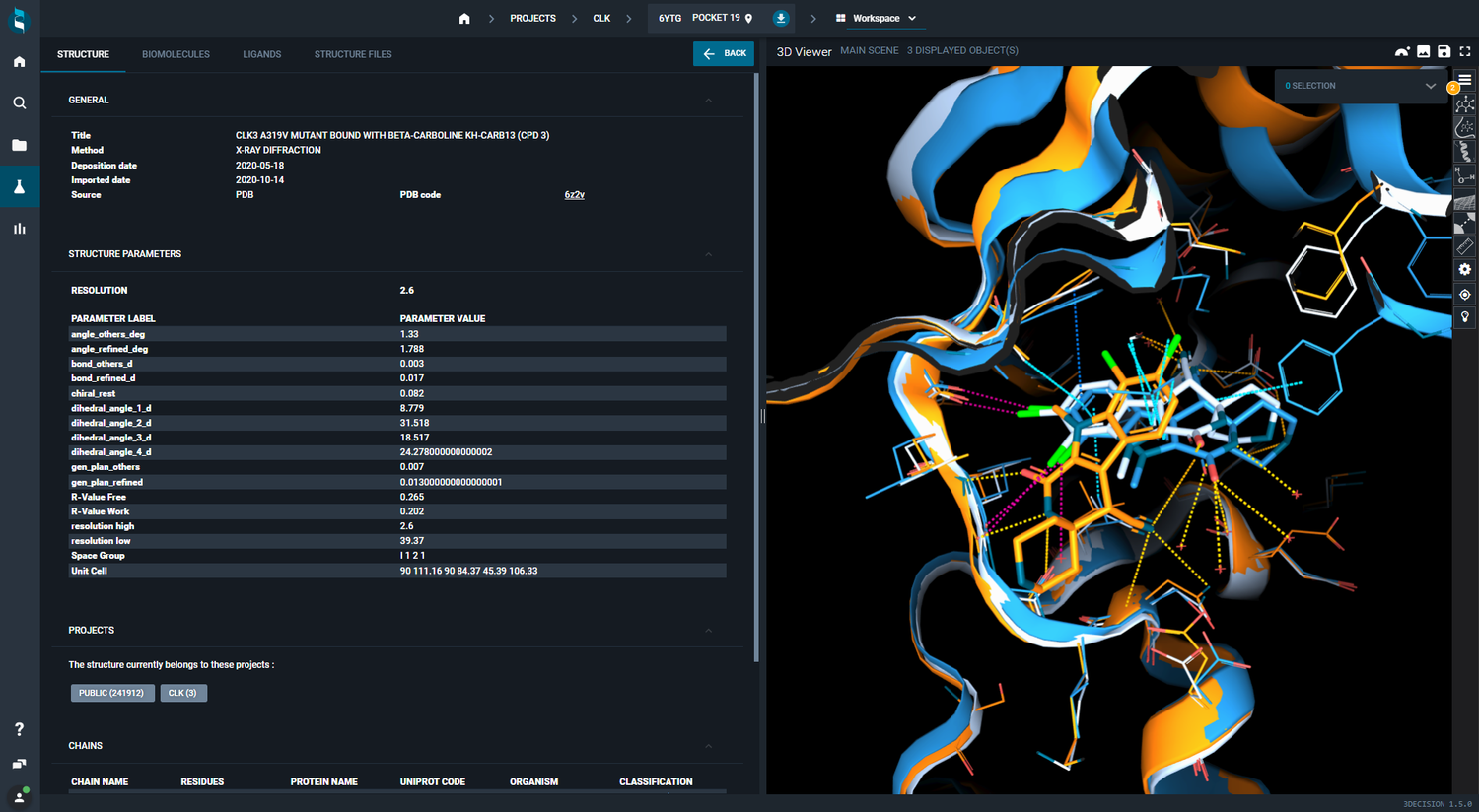
Task: Click the CLASSIFICATION column header
Action: coord(656,781)
